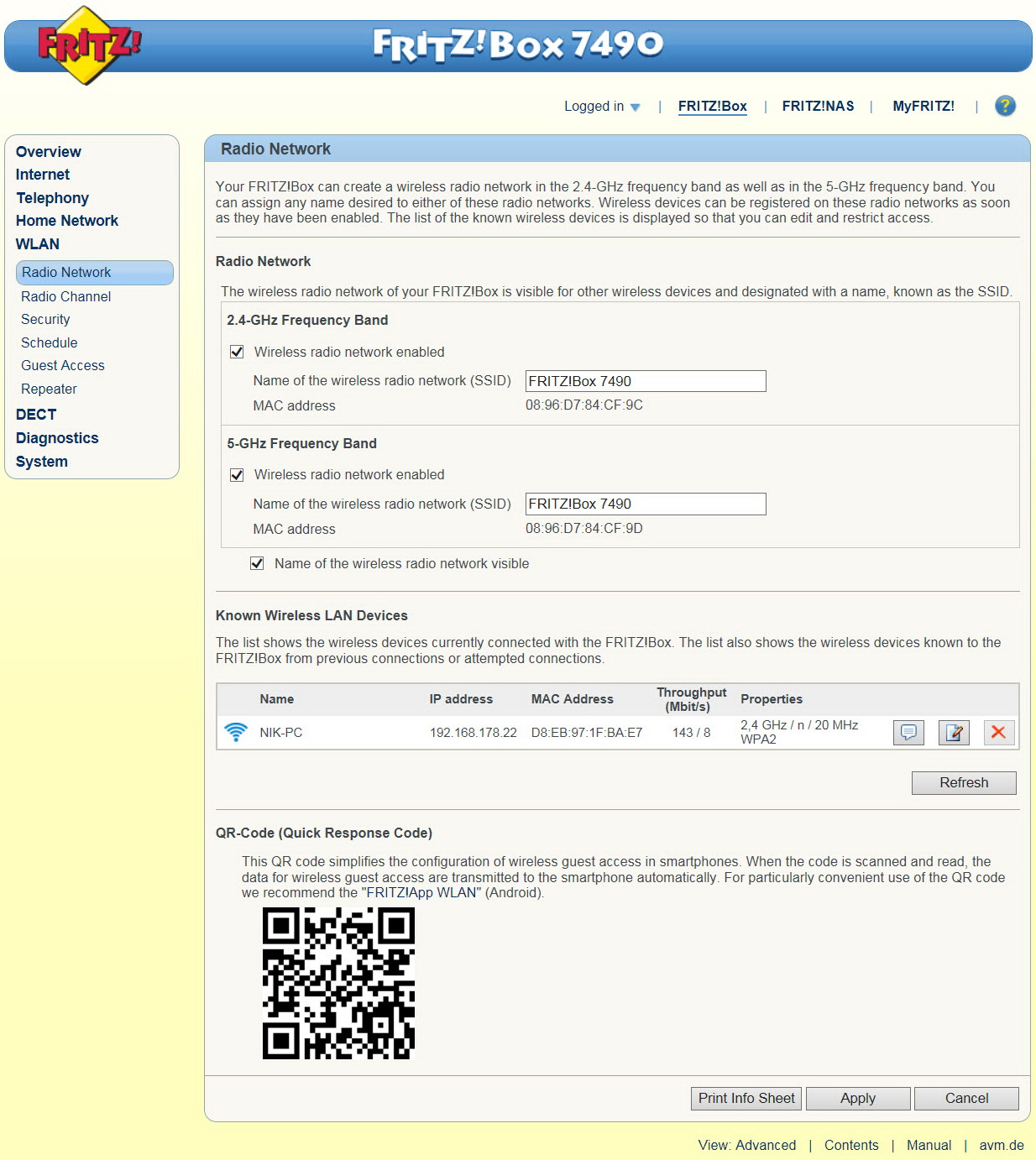Open the WLAN Schedule page
Image resolution: width=1036 pixels, height=1160 pixels.
pos(50,342)
